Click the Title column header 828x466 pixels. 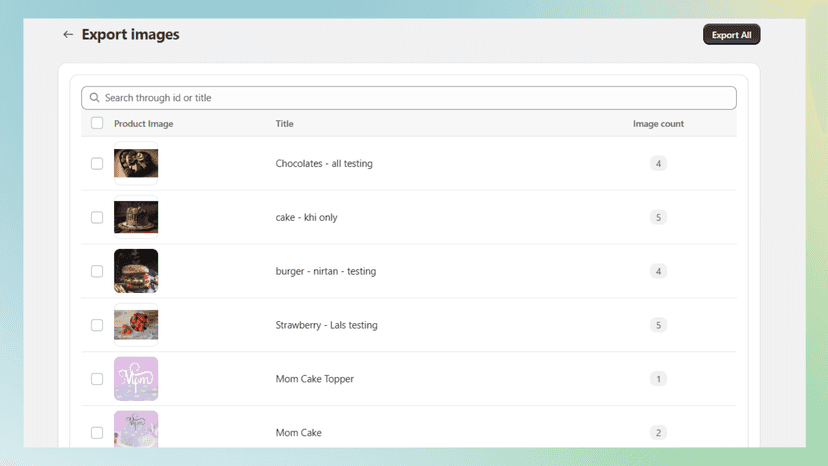[x=284, y=124]
